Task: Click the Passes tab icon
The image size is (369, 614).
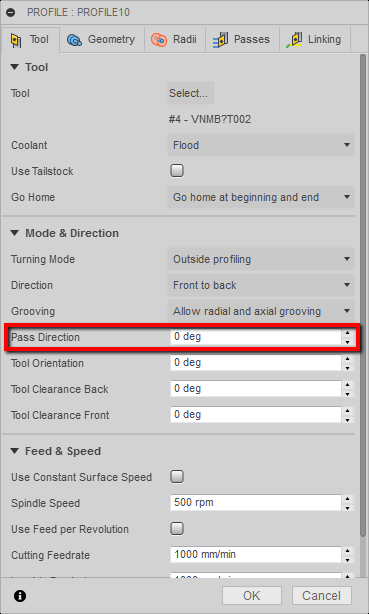Action: click(221, 40)
